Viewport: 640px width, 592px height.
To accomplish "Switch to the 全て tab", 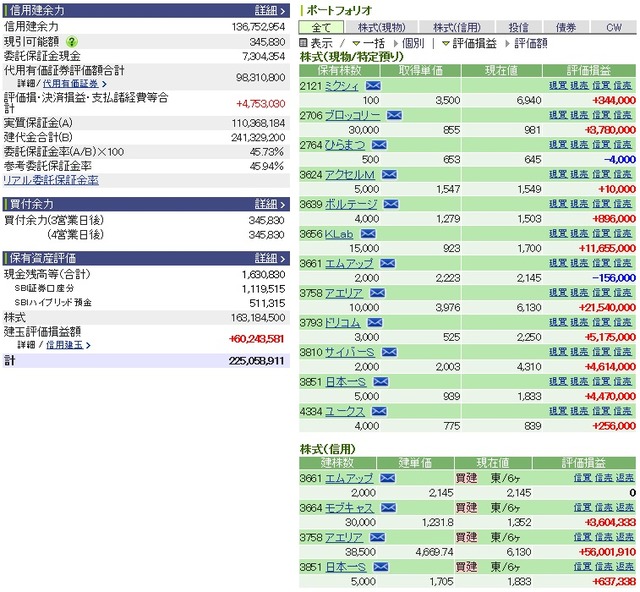I will (x=321, y=27).
